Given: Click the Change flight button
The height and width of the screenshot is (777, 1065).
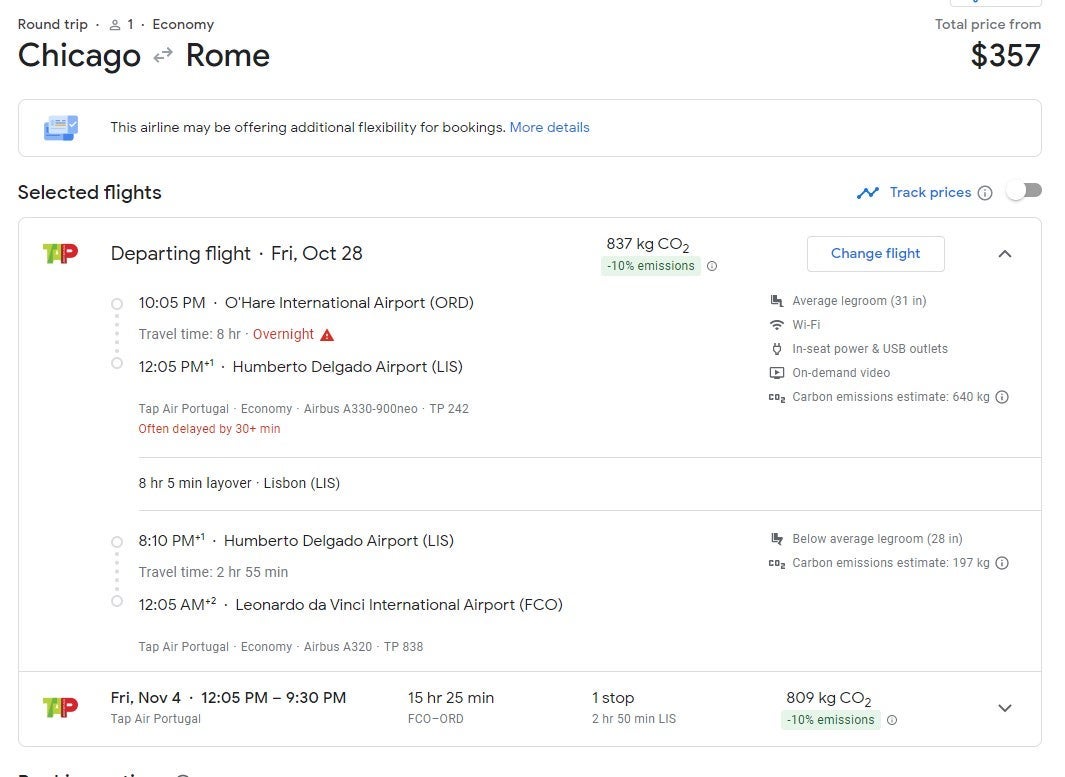Looking at the screenshot, I should (875, 254).
